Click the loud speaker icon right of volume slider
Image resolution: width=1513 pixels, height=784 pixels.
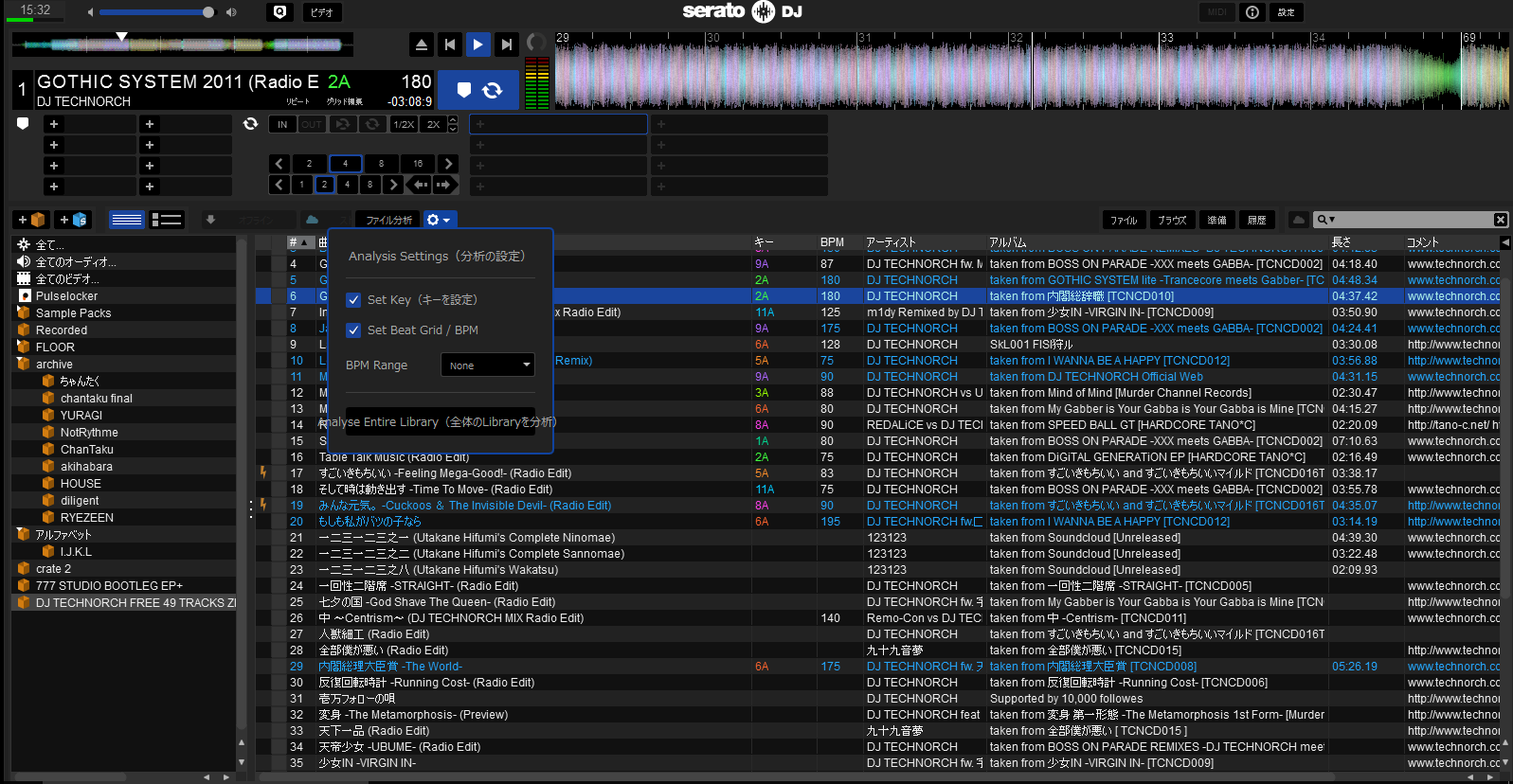pos(231,12)
